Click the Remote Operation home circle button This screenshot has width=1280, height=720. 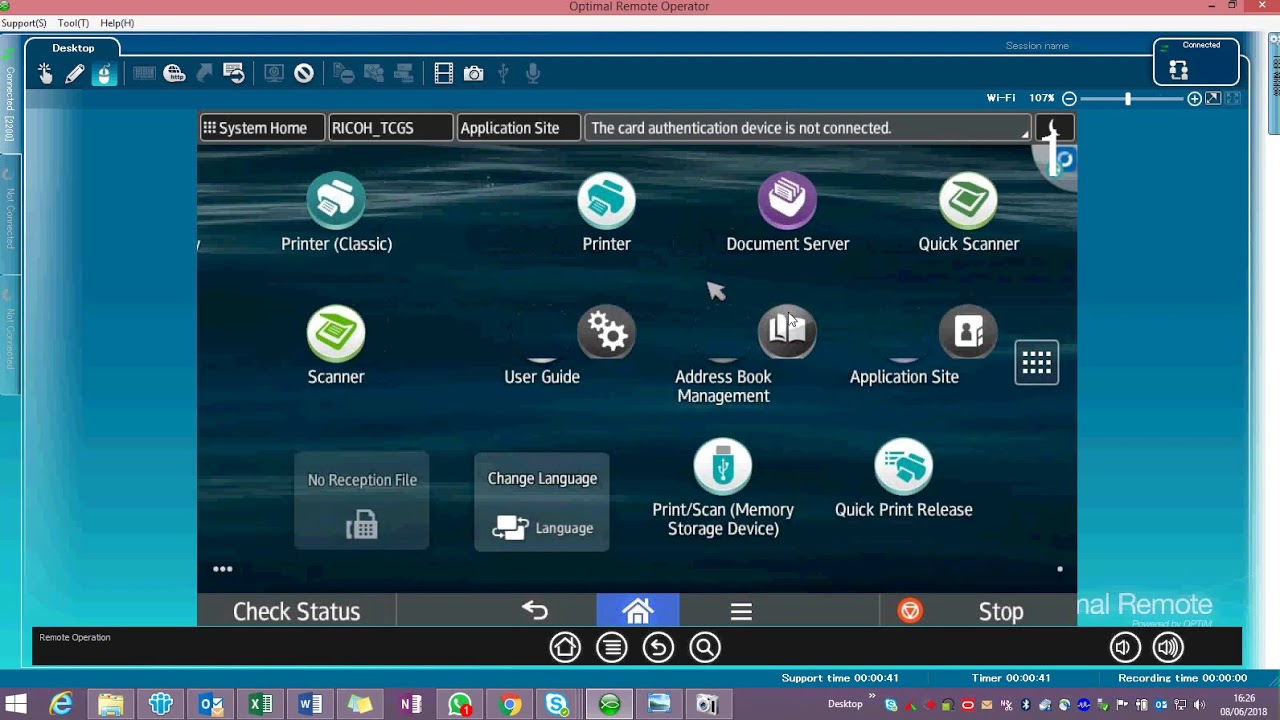(x=565, y=647)
